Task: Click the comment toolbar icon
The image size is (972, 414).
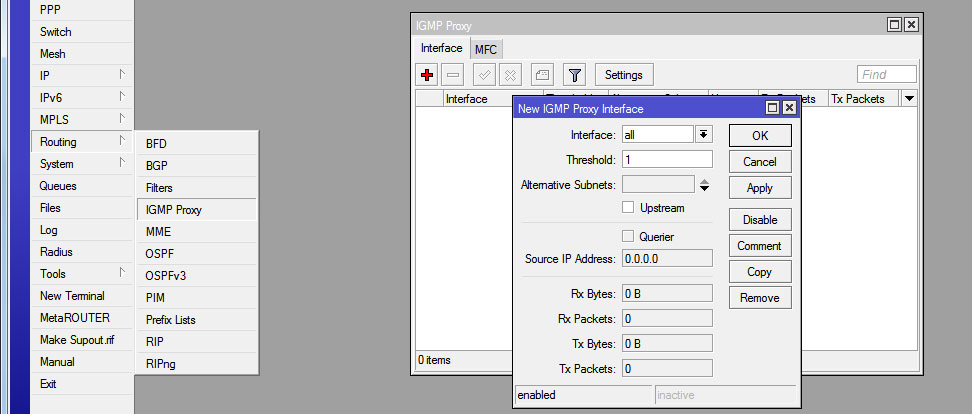Action: [541, 75]
